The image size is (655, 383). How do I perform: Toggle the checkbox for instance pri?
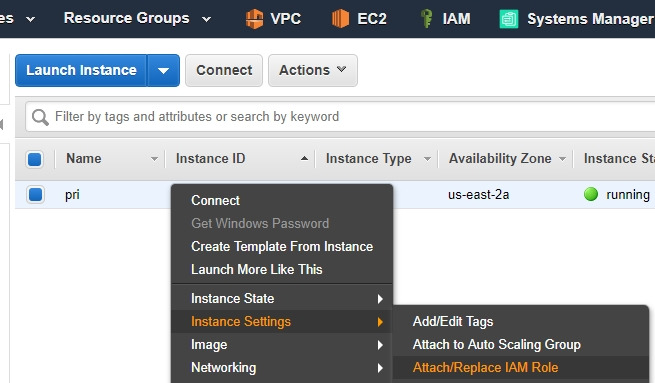coord(36,195)
